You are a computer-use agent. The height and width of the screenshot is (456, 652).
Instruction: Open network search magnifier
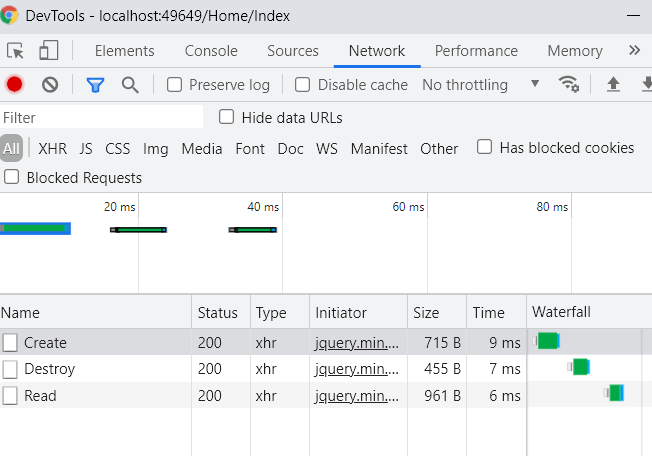(x=130, y=85)
